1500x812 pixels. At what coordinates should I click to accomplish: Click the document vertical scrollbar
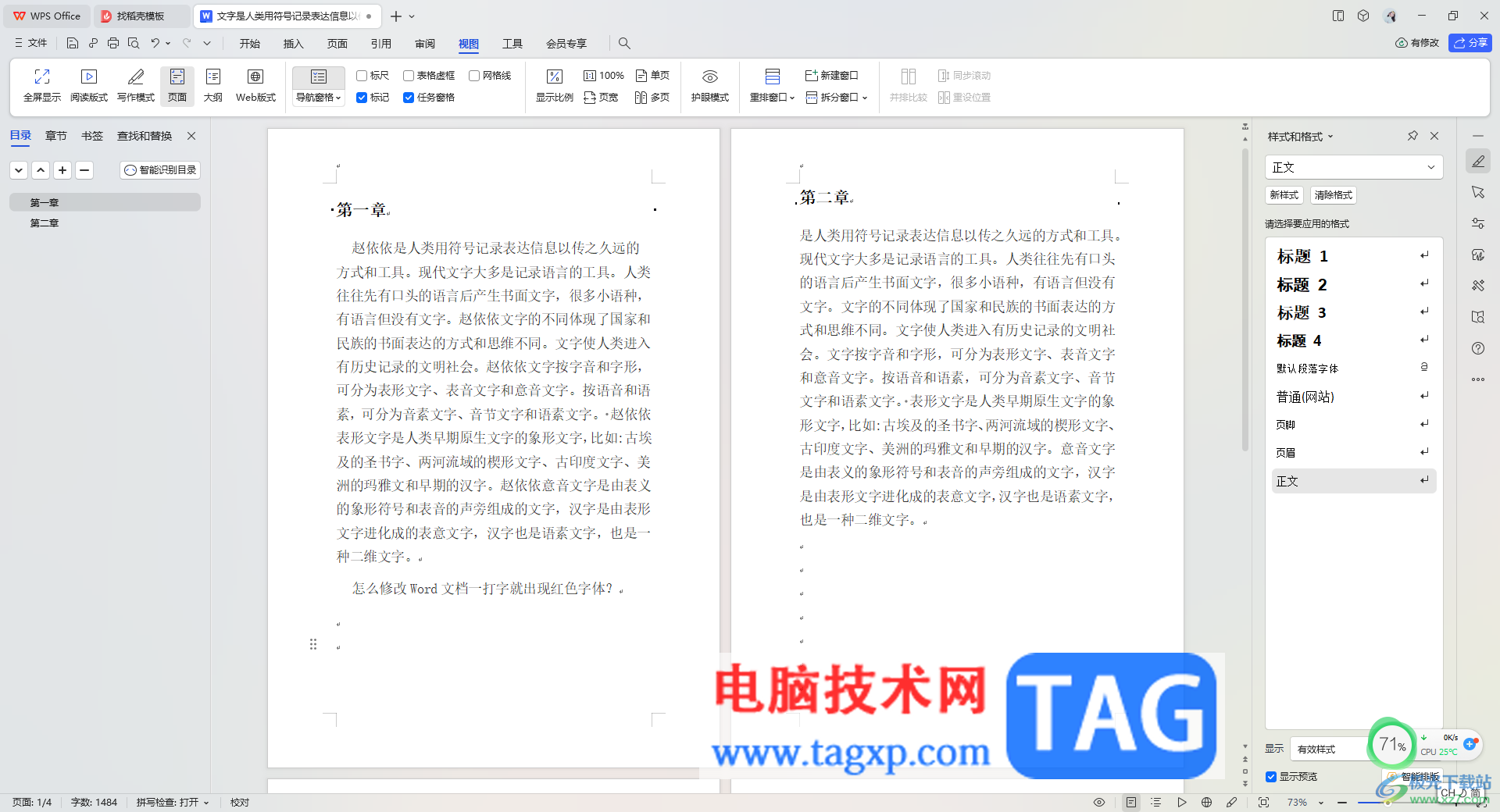coord(1245,301)
